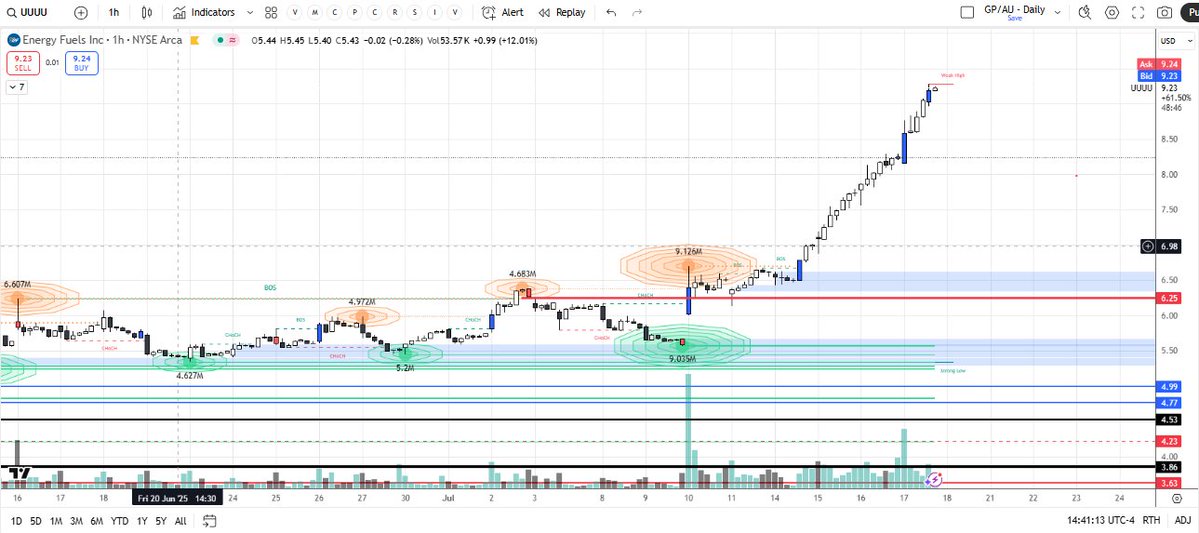
Task: Open the Indicators dialog
Action: point(203,12)
